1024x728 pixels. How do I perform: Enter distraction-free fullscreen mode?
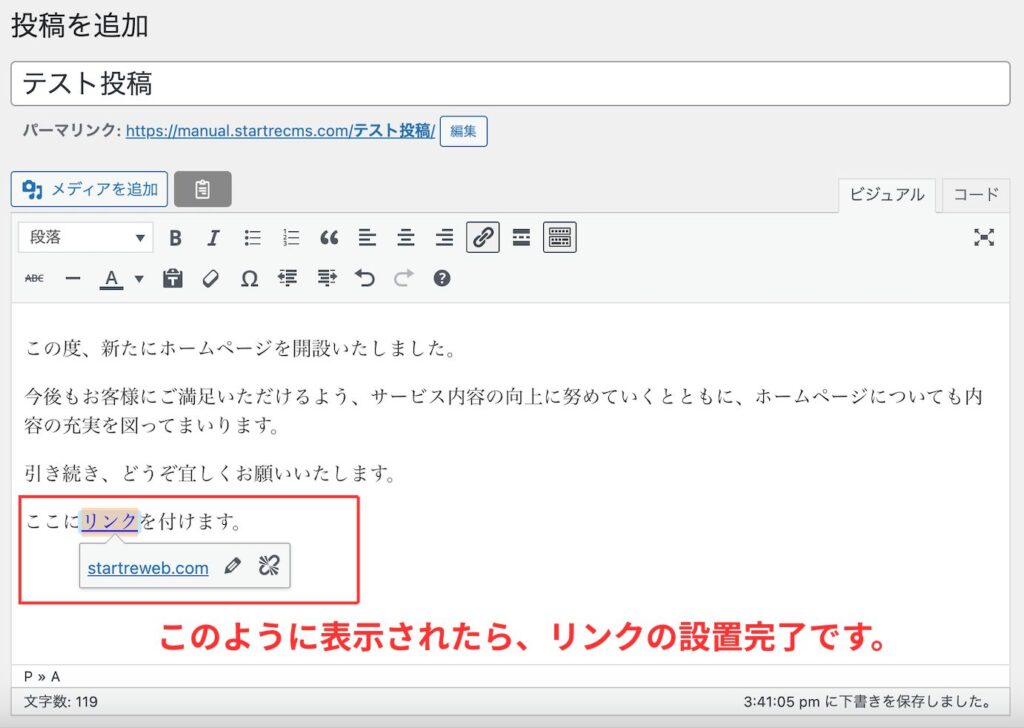coord(984,237)
